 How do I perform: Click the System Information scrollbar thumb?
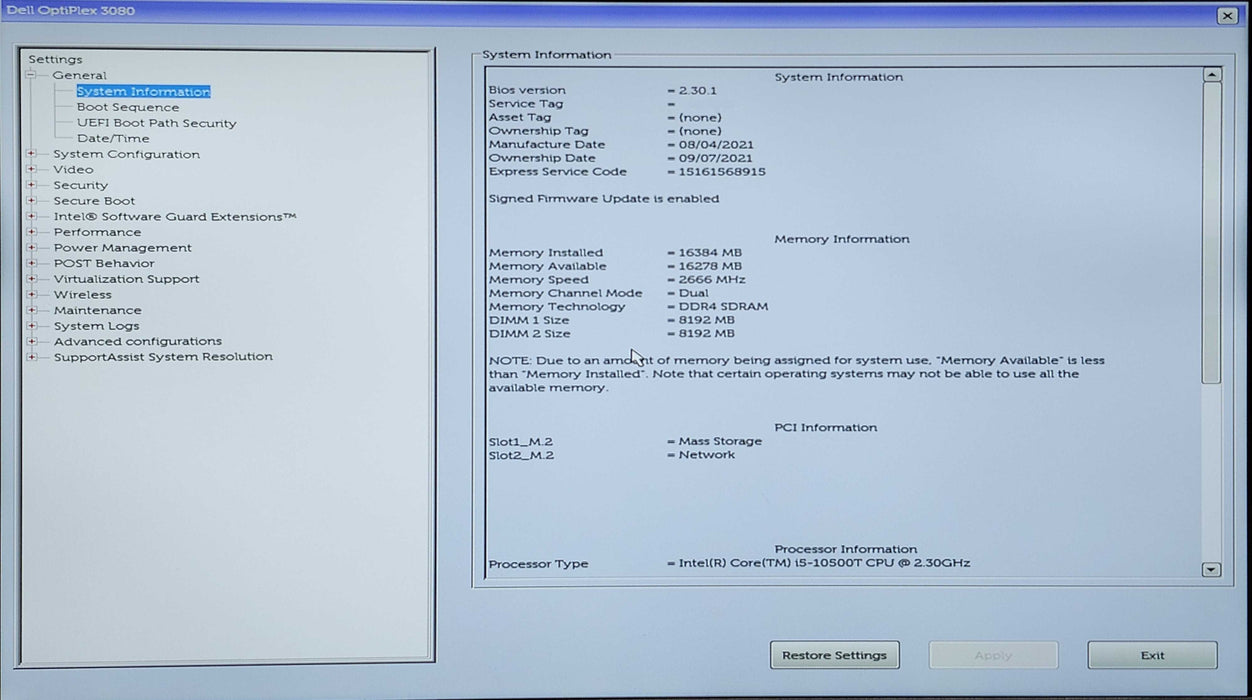pyautogui.click(x=1211, y=233)
